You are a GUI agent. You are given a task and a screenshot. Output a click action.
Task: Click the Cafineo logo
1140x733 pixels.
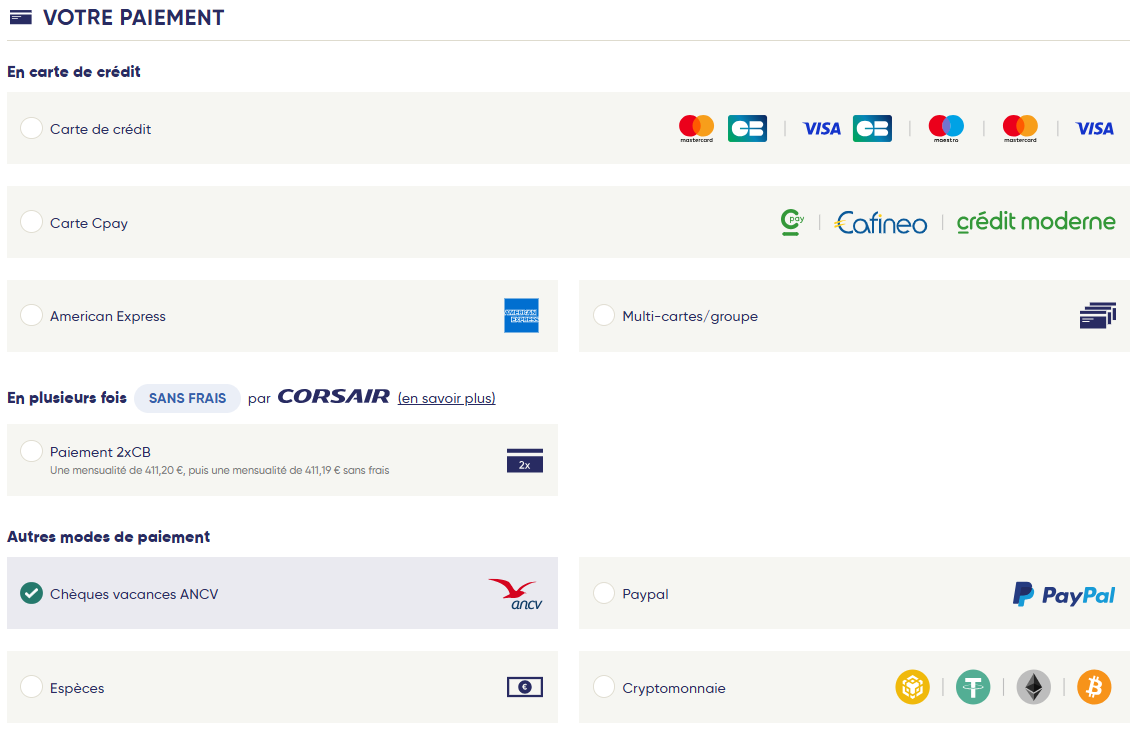[x=881, y=223]
